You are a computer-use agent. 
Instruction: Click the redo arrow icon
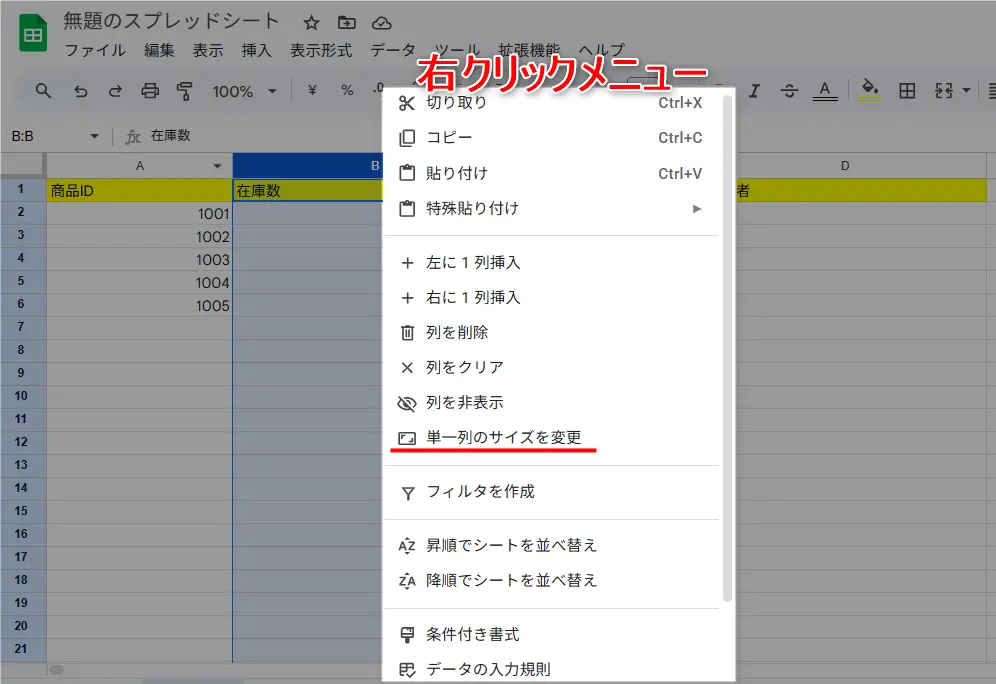point(115,91)
